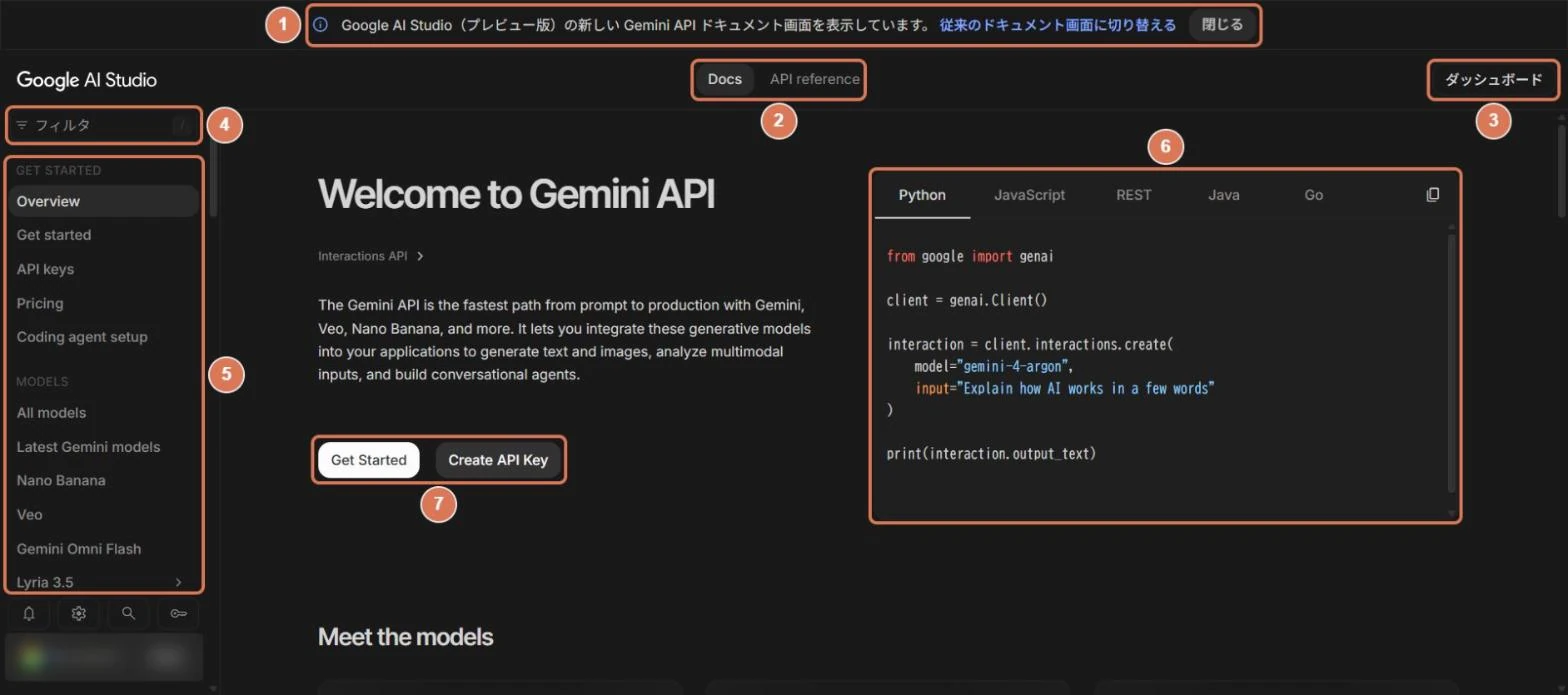Click the print(interaction.output_text) code line

pyautogui.click(x=991, y=454)
